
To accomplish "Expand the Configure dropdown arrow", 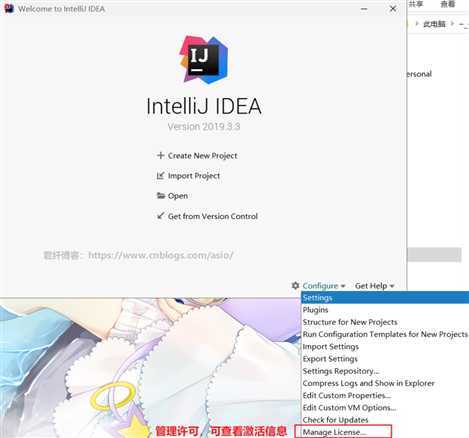I will pyautogui.click(x=343, y=286).
